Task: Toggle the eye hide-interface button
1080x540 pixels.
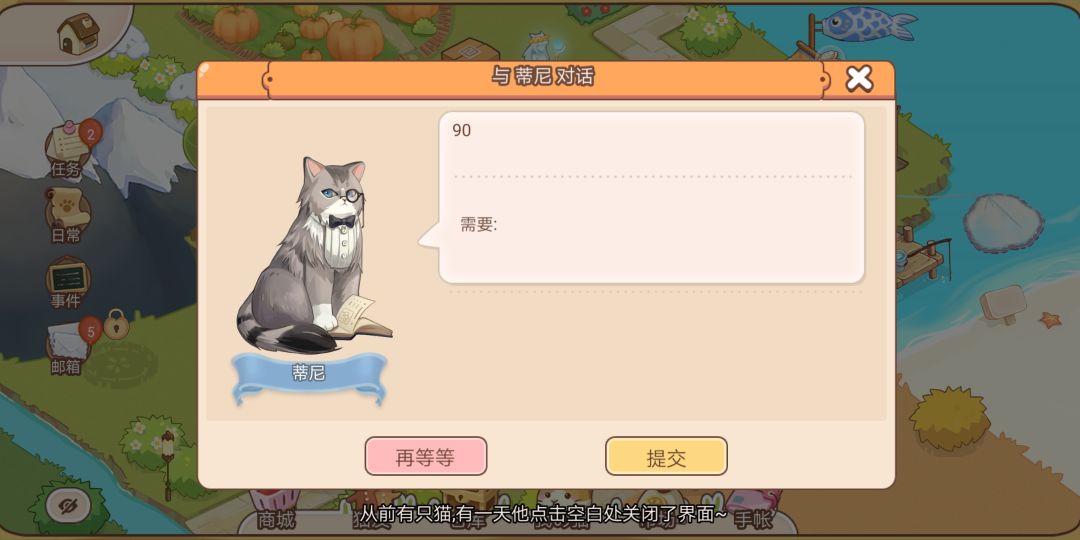Action: (68, 507)
